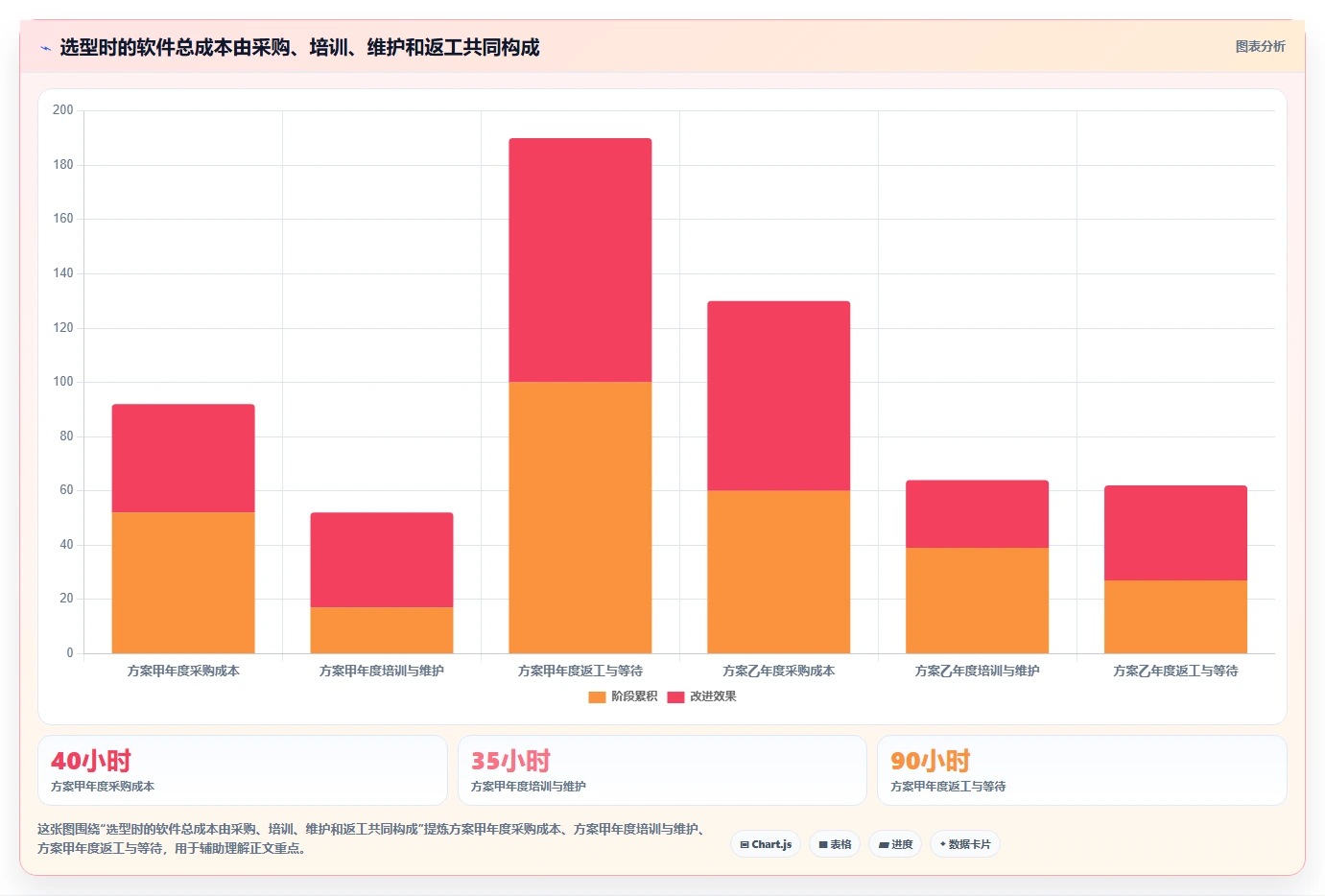1325x896 pixels.
Task: Select the 进度 chip
Action: coord(895,844)
